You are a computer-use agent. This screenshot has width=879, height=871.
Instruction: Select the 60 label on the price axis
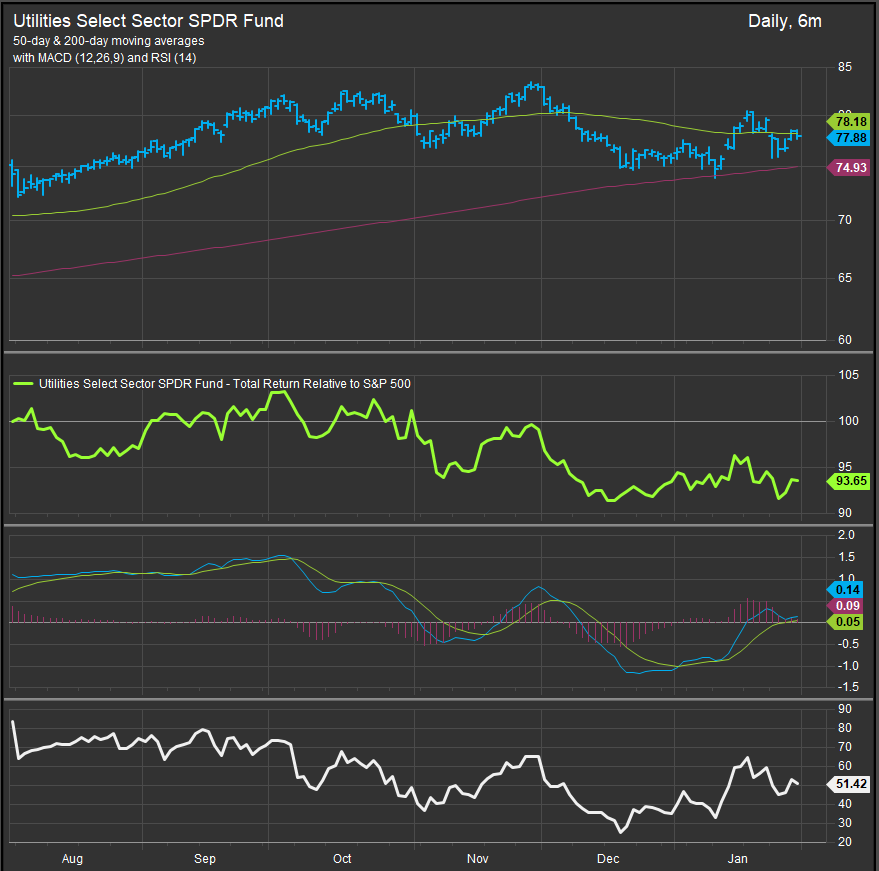[x=845, y=340]
